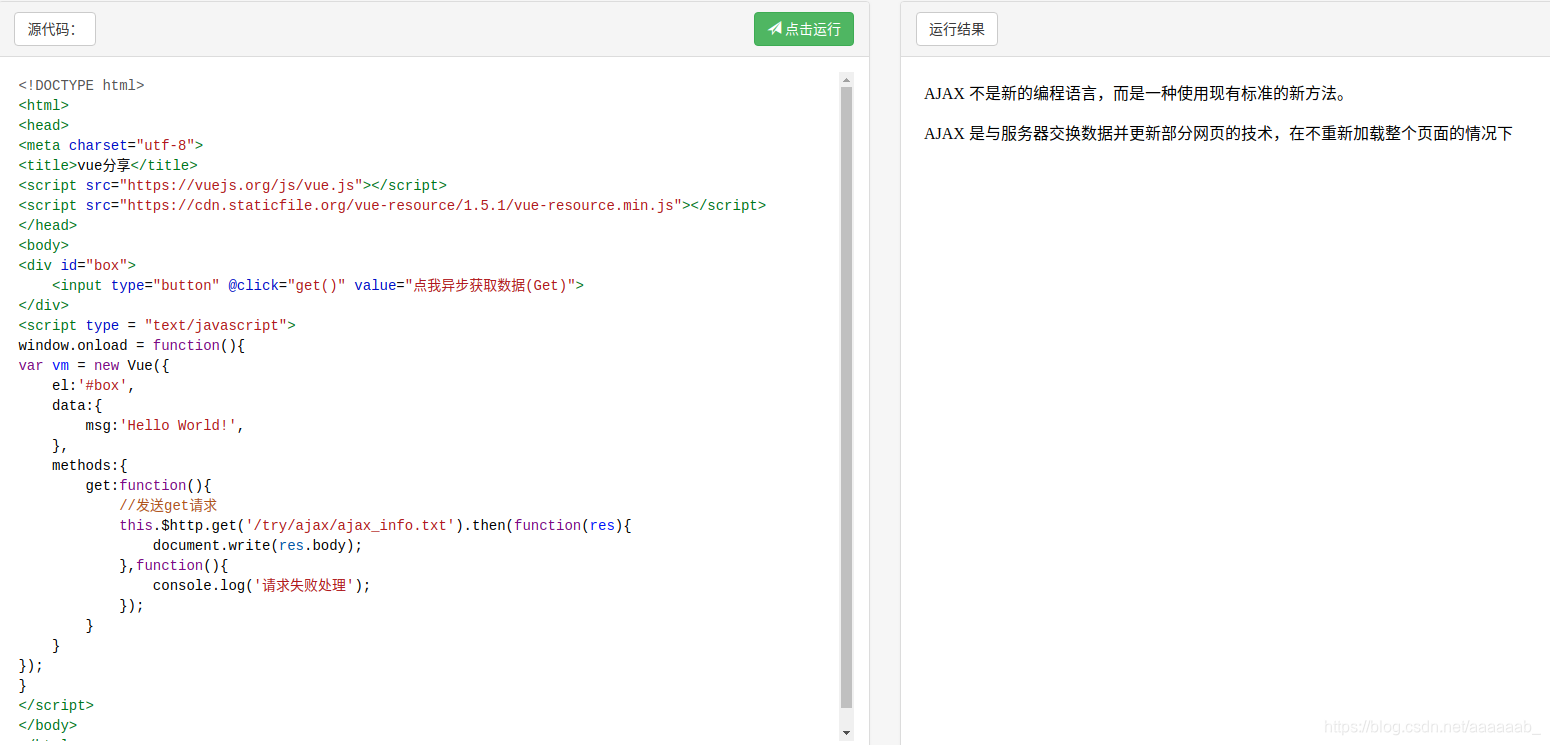The height and width of the screenshot is (745, 1550).
Task: Click the //发送get请求 comment
Action: pos(168,505)
